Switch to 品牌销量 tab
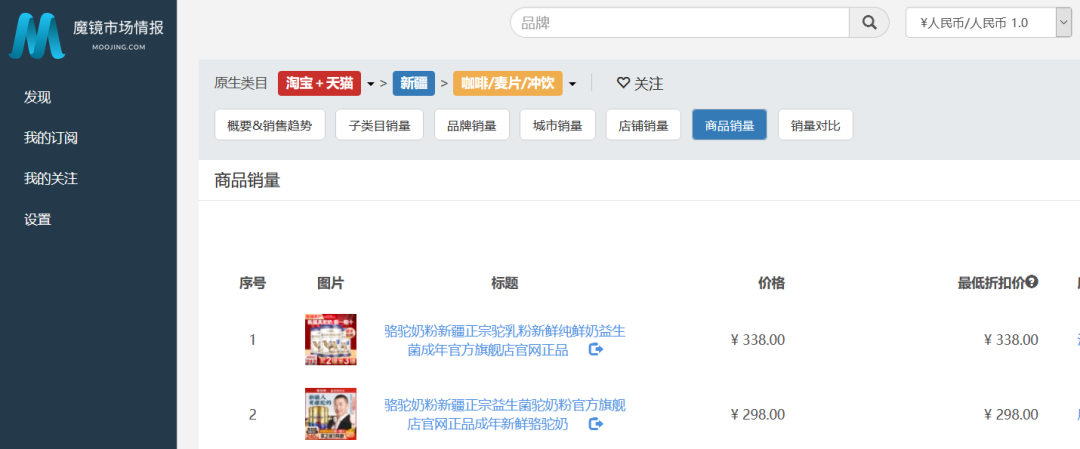 click(x=472, y=125)
